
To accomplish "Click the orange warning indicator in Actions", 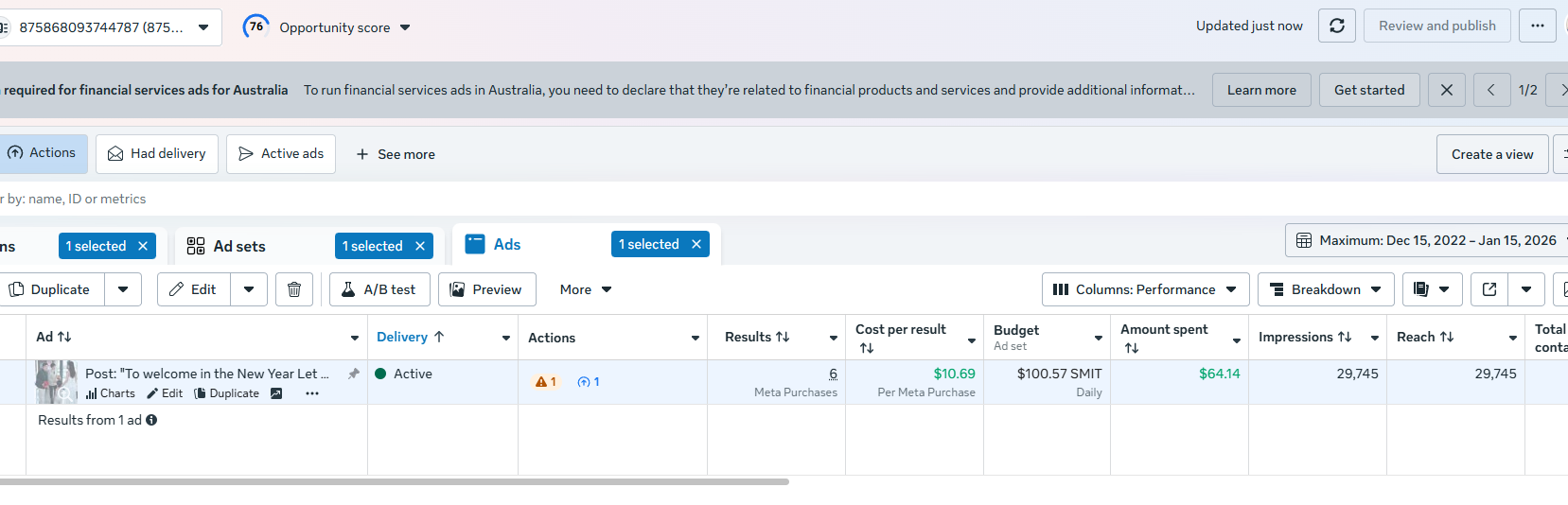I will point(546,382).
